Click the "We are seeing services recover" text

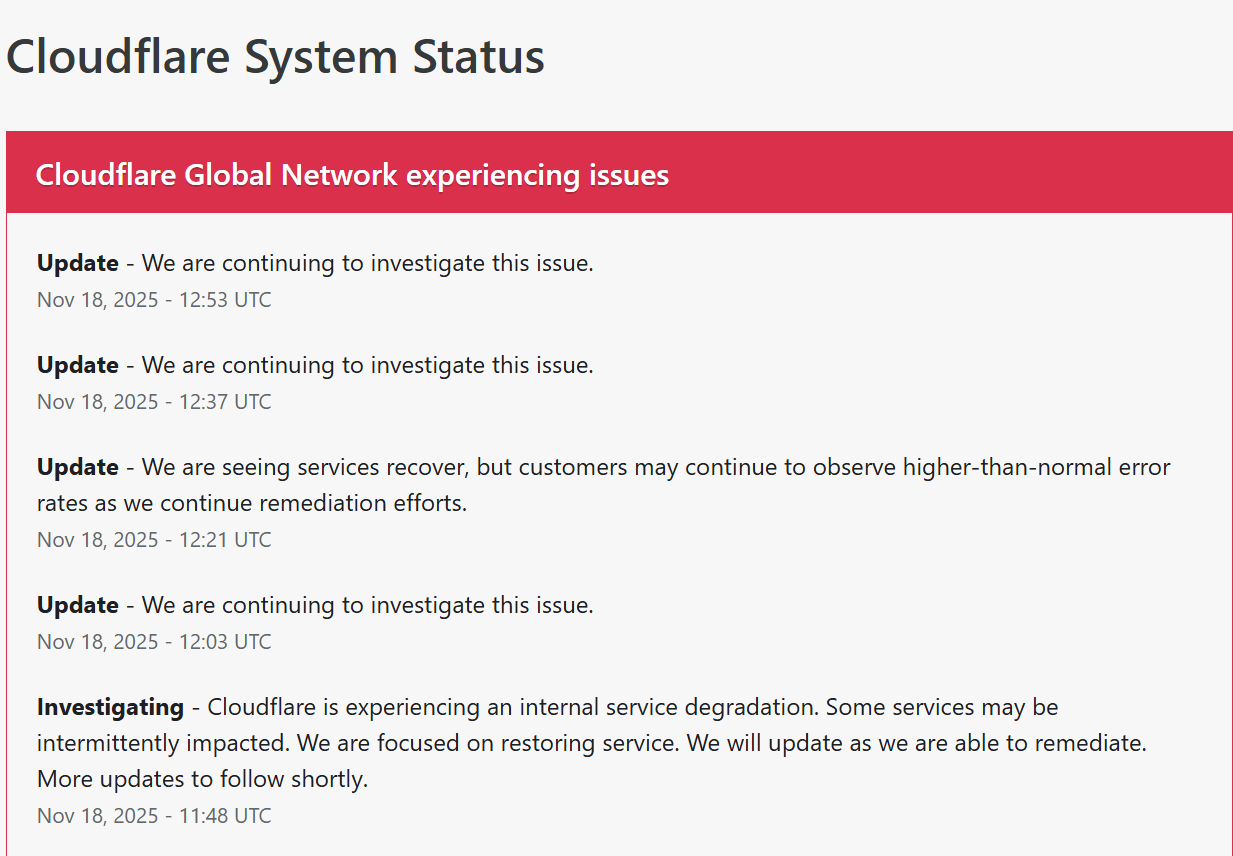click(x=304, y=467)
